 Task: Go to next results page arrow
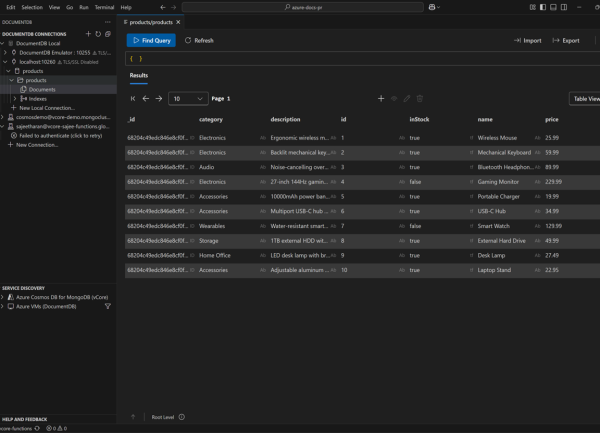159,99
